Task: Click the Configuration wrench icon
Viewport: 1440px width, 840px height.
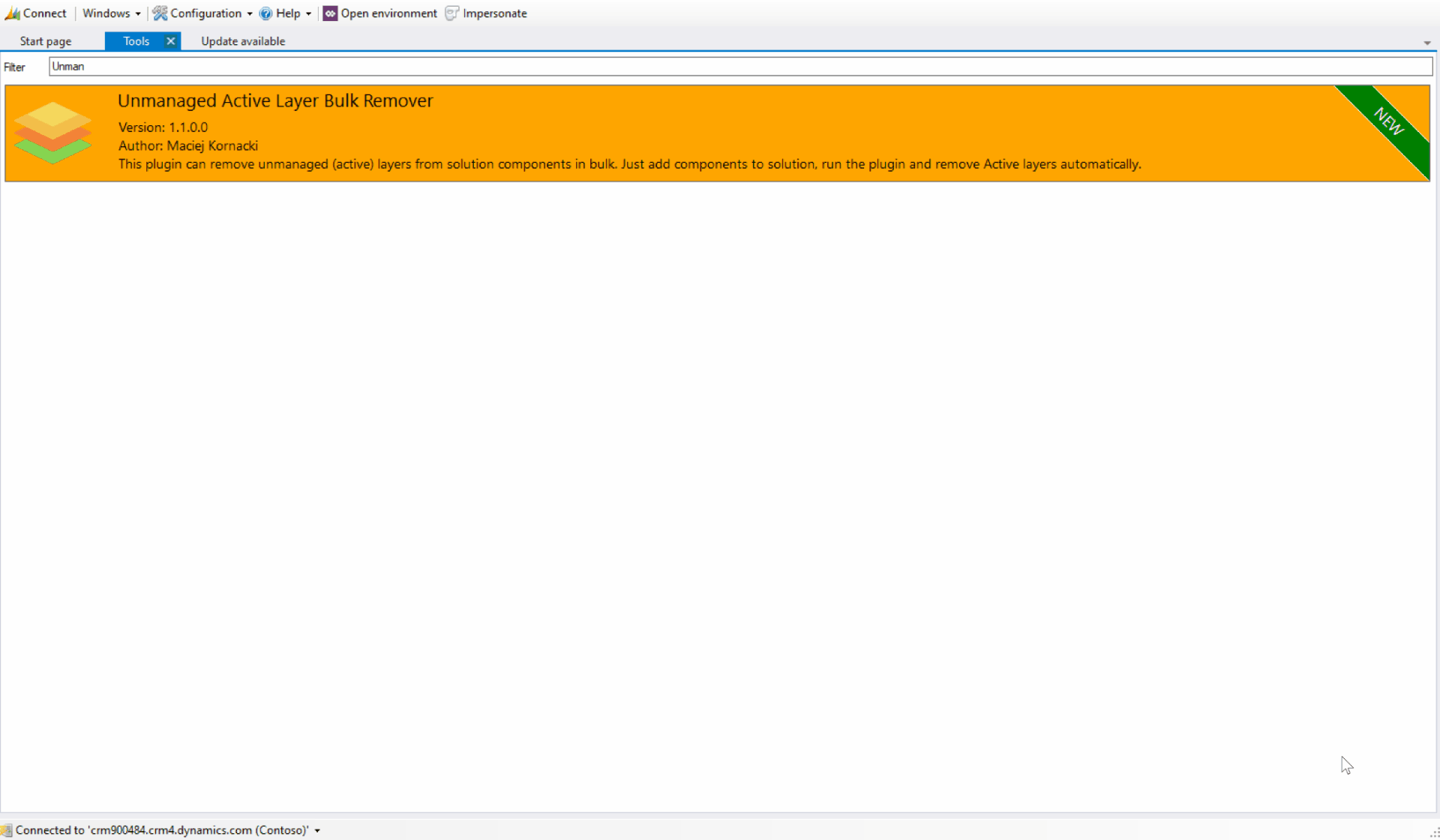Action: point(160,13)
